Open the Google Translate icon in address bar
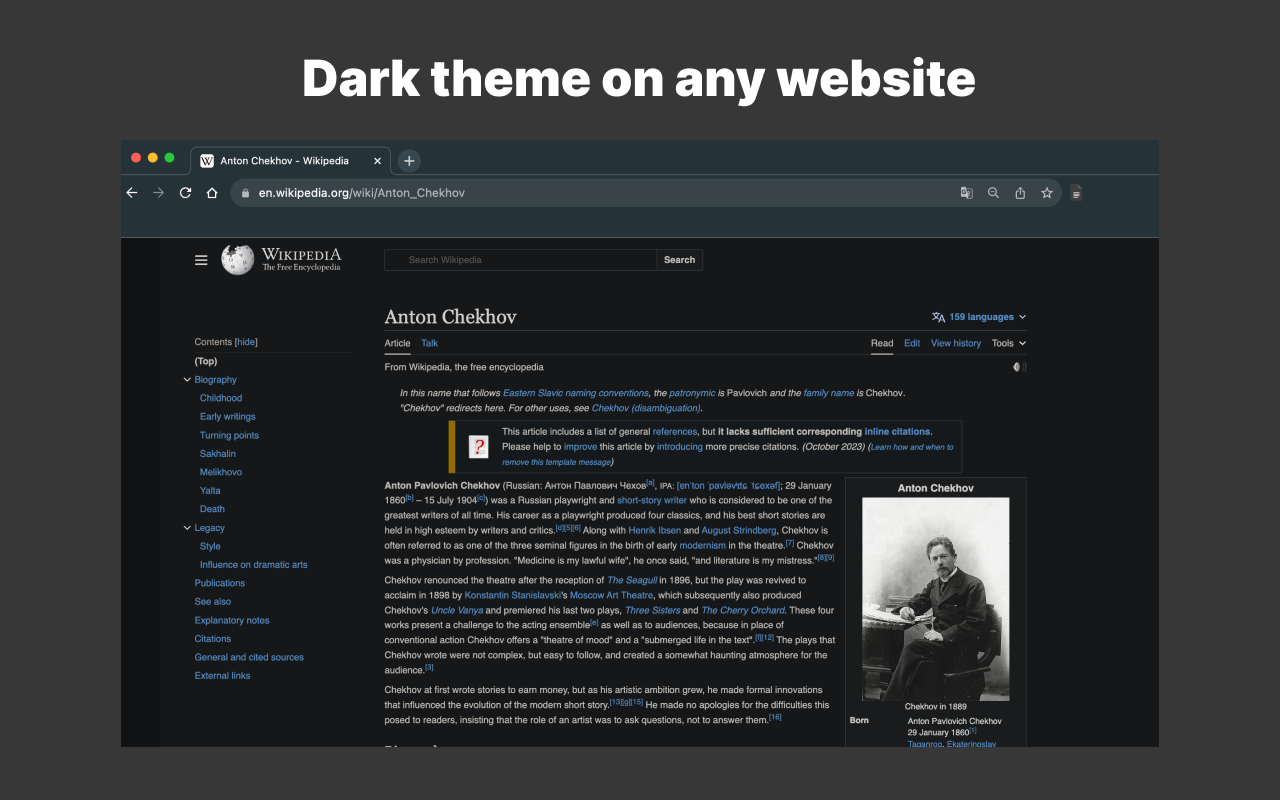Viewport: 1280px width, 800px height. (x=966, y=192)
